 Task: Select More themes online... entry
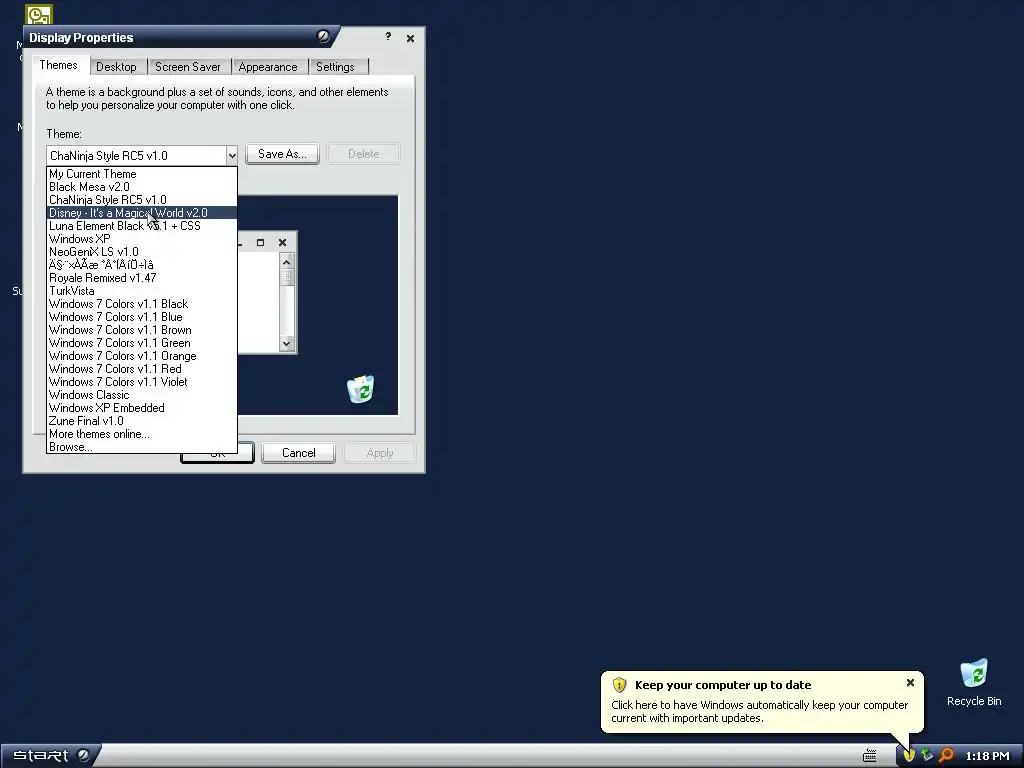(x=142, y=434)
